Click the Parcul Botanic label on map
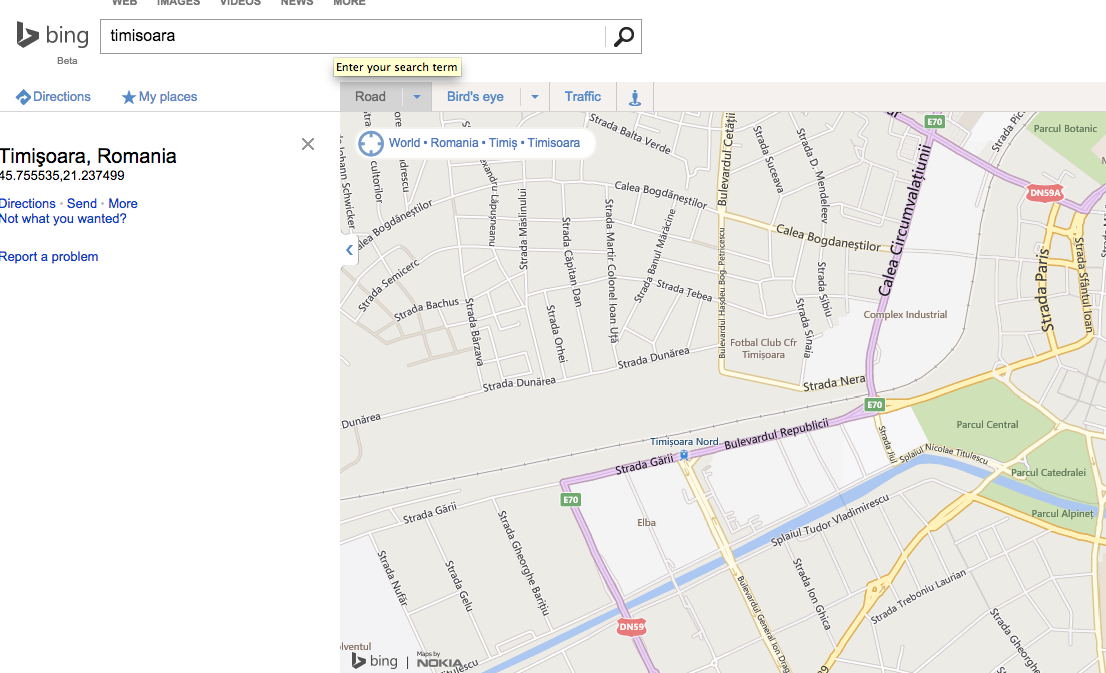The height and width of the screenshot is (673, 1106). [1065, 128]
